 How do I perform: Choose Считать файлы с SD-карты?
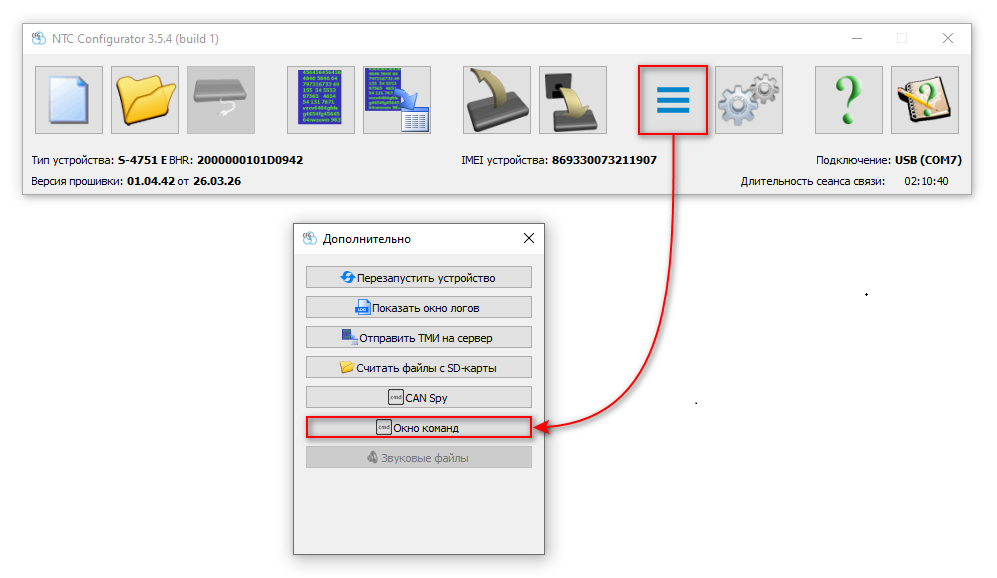coord(418,367)
